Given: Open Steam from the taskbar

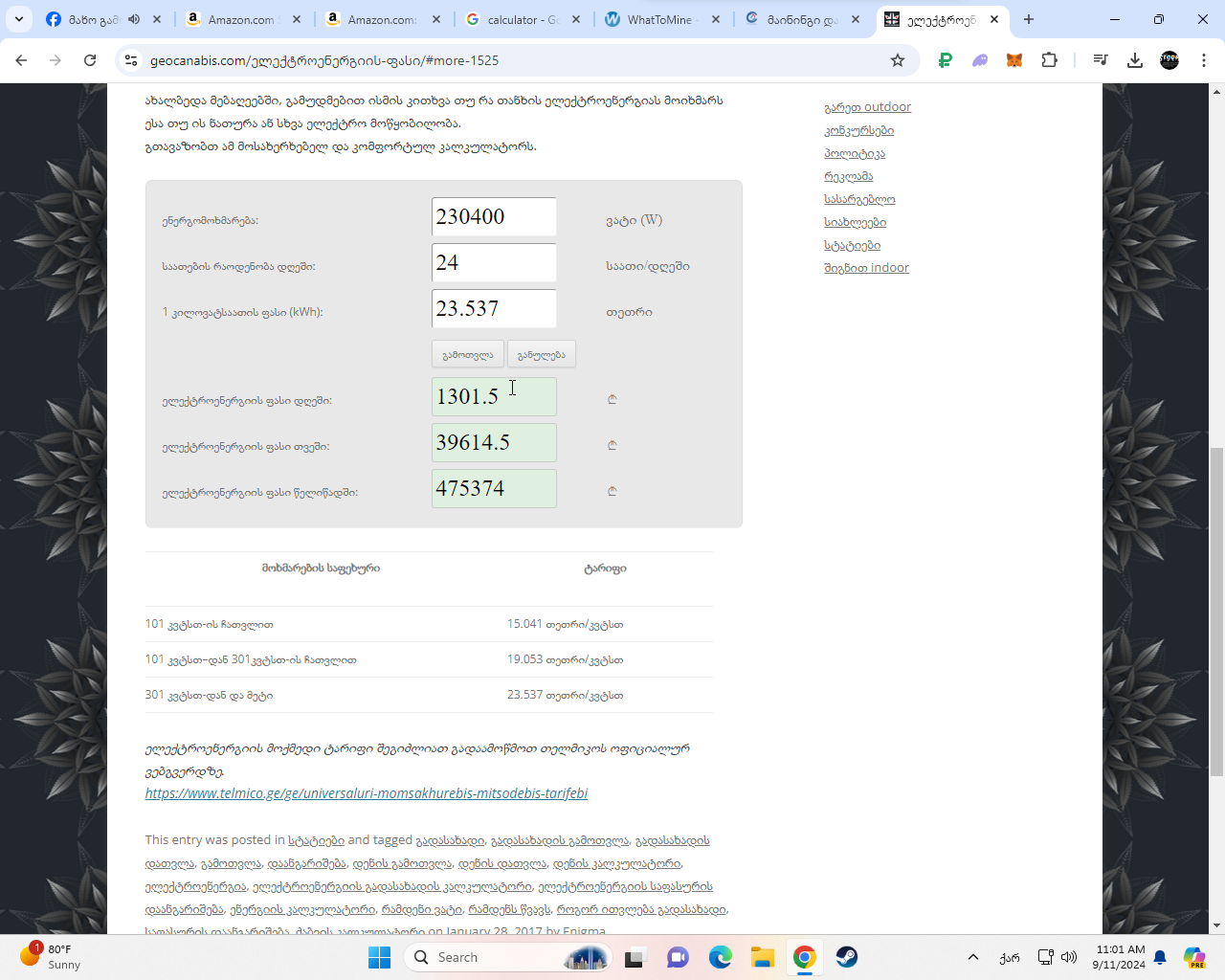Looking at the screenshot, I should click(x=846, y=957).
